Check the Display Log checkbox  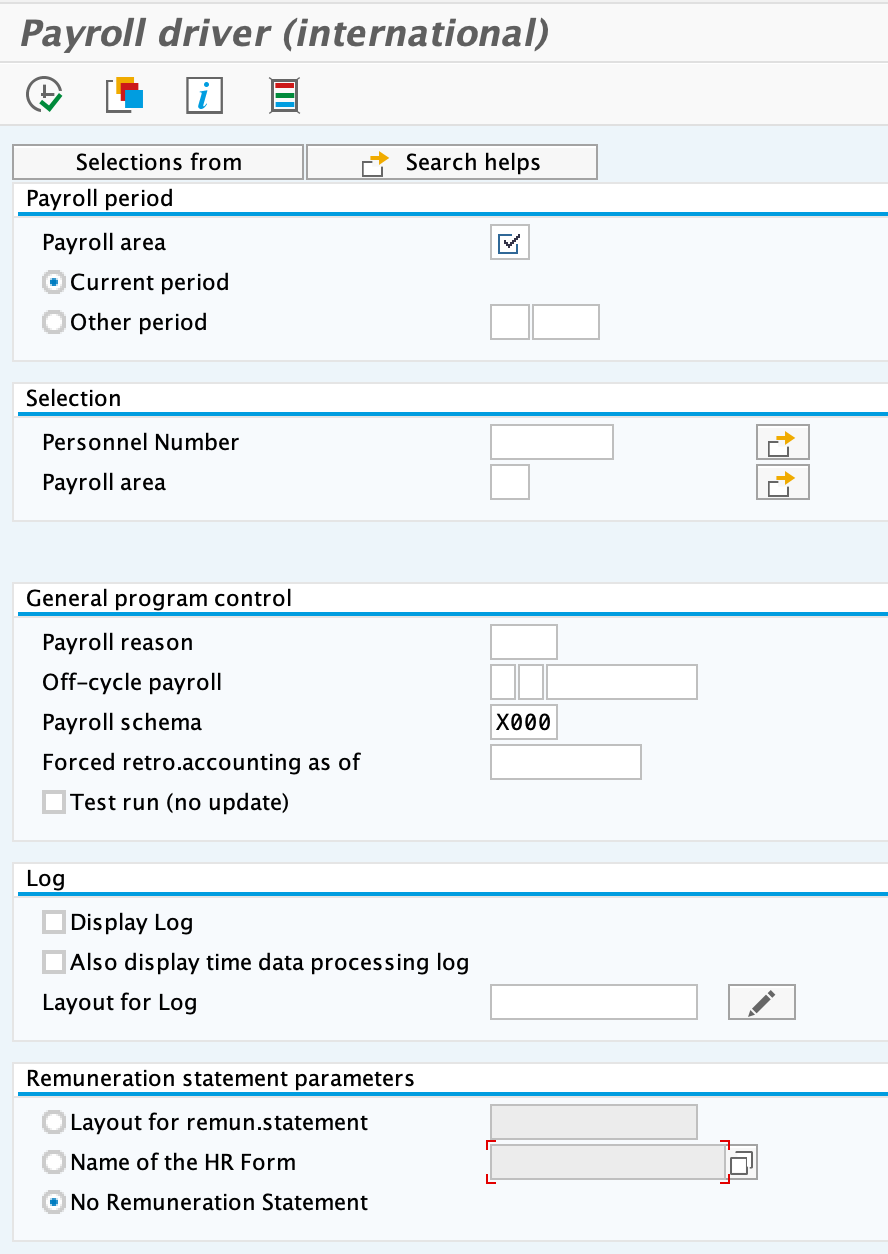(x=54, y=921)
